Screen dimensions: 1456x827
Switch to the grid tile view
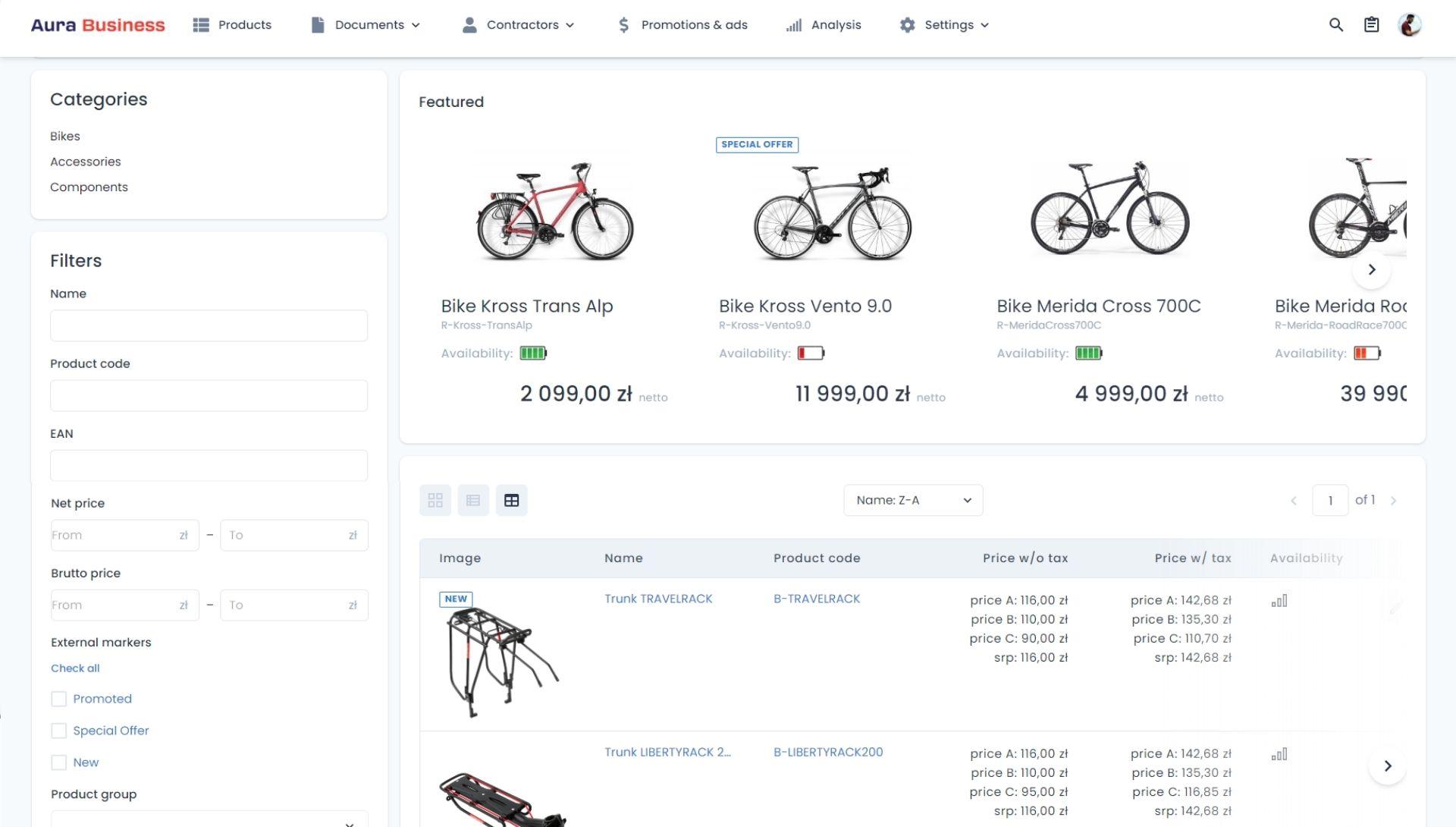pyautogui.click(x=435, y=500)
